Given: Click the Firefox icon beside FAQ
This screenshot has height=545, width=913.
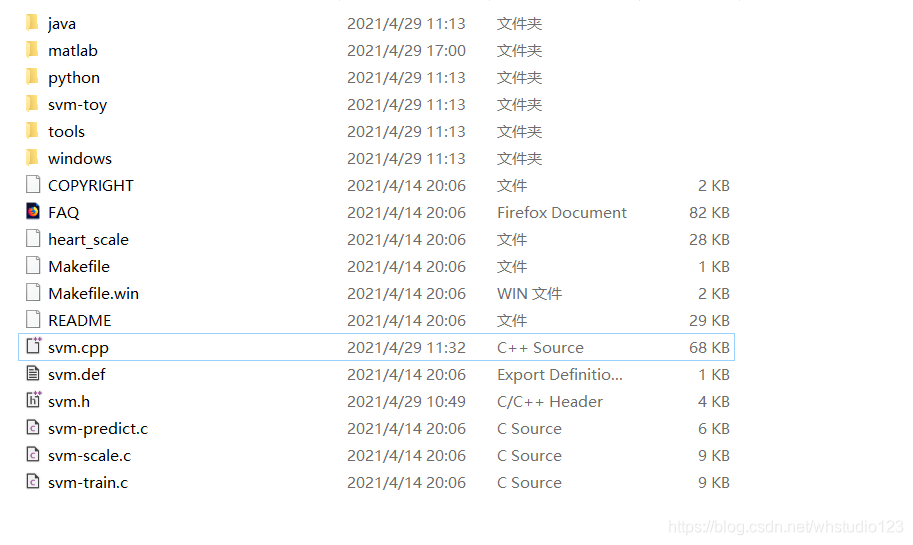Looking at the screenshot, I should coord(33,211).
